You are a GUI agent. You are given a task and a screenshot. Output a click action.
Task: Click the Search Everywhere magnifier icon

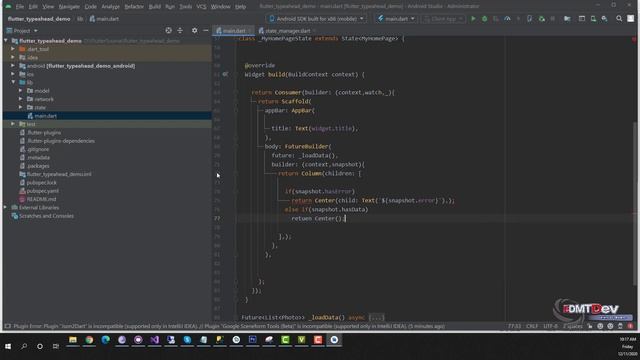point(619,19)
